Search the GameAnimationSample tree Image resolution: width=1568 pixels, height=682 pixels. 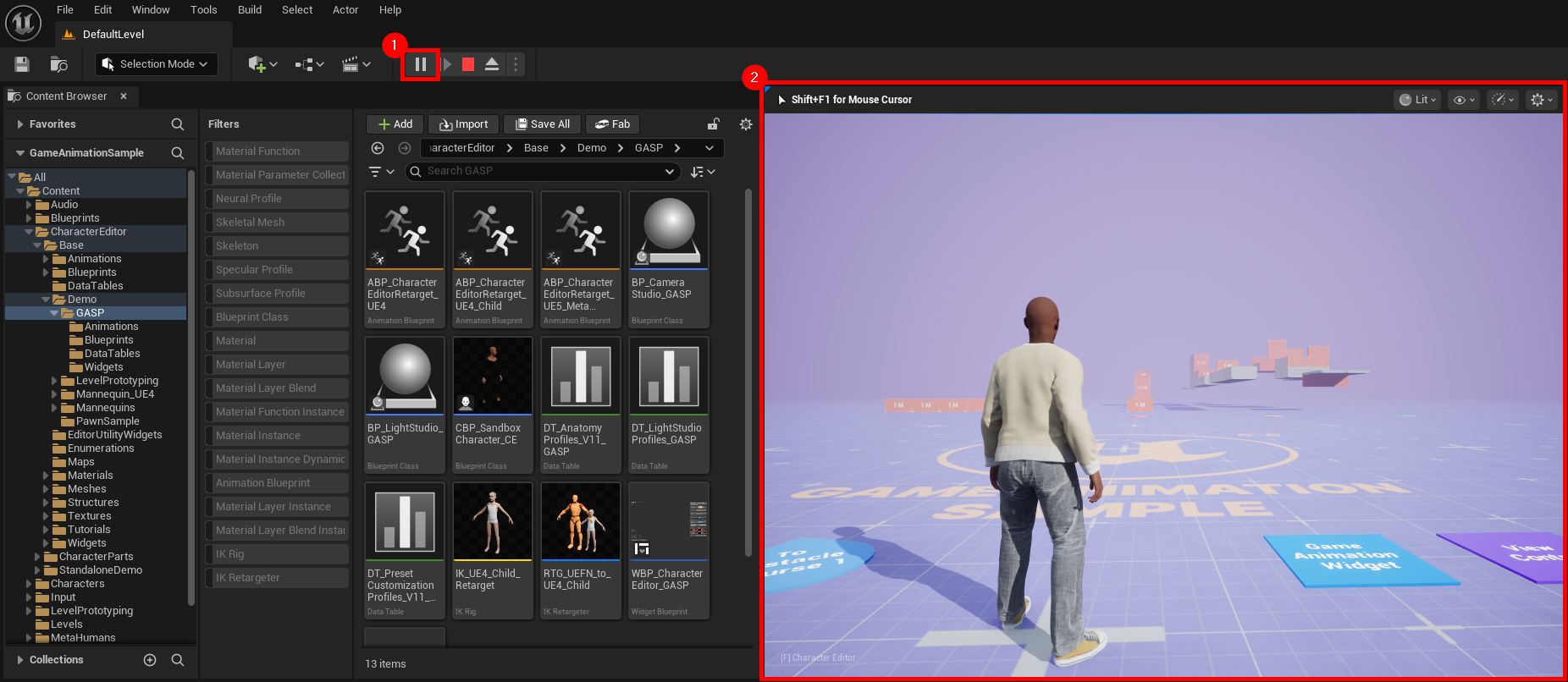[x=178, y=153]
